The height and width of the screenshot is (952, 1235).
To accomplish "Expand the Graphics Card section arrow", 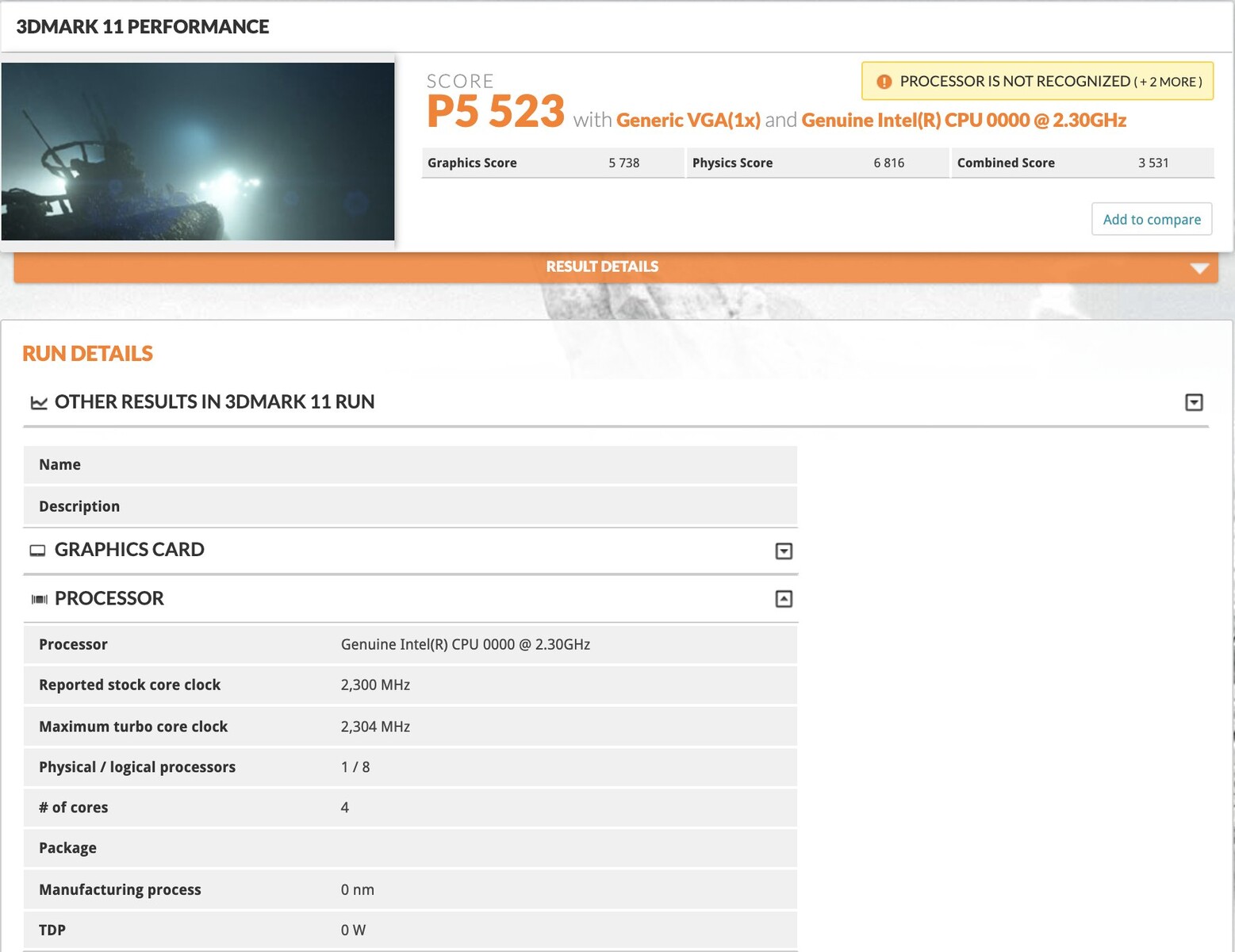I will coord(784,551).
